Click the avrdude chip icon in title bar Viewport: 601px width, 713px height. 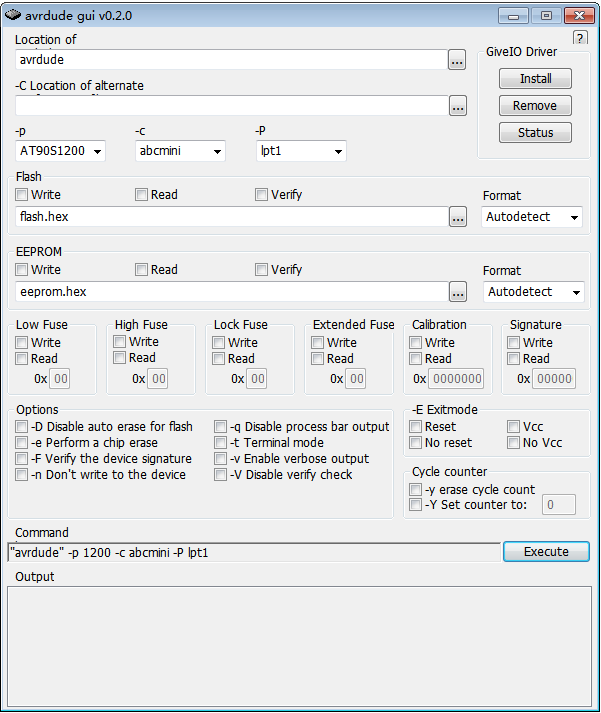pos(13,15)
